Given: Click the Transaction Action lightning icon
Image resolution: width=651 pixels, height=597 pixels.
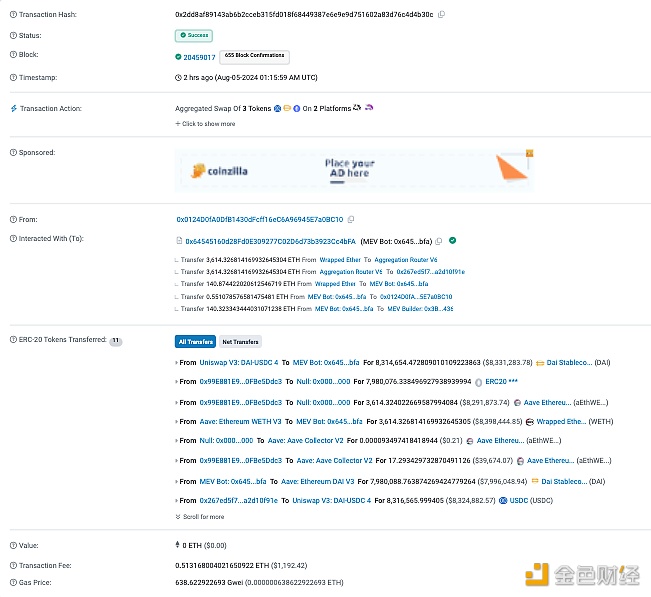Looking at the screenshot, I should pos(14,108).
